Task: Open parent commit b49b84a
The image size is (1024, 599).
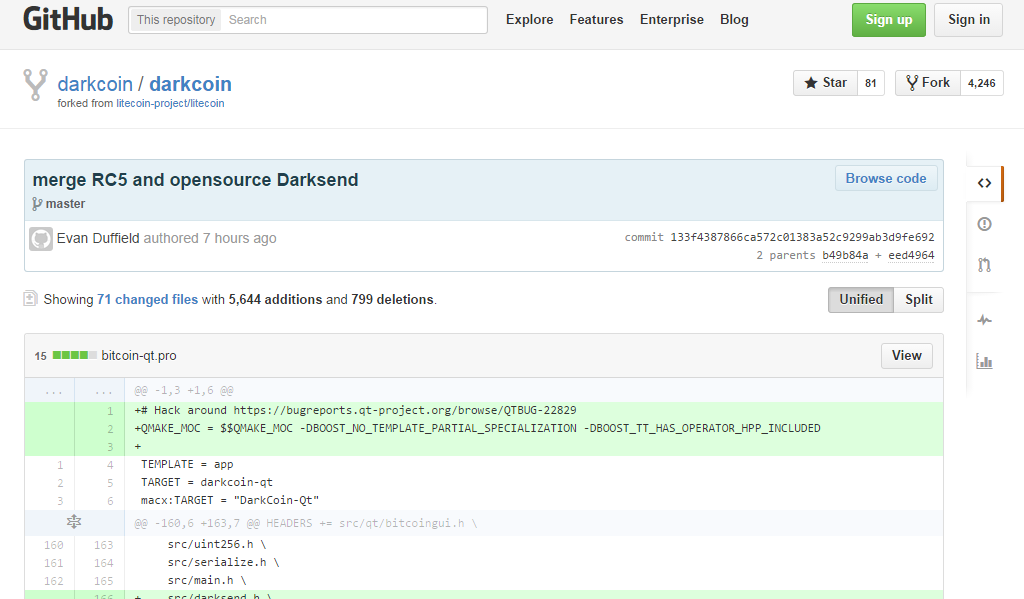Action: pos(845,255)
